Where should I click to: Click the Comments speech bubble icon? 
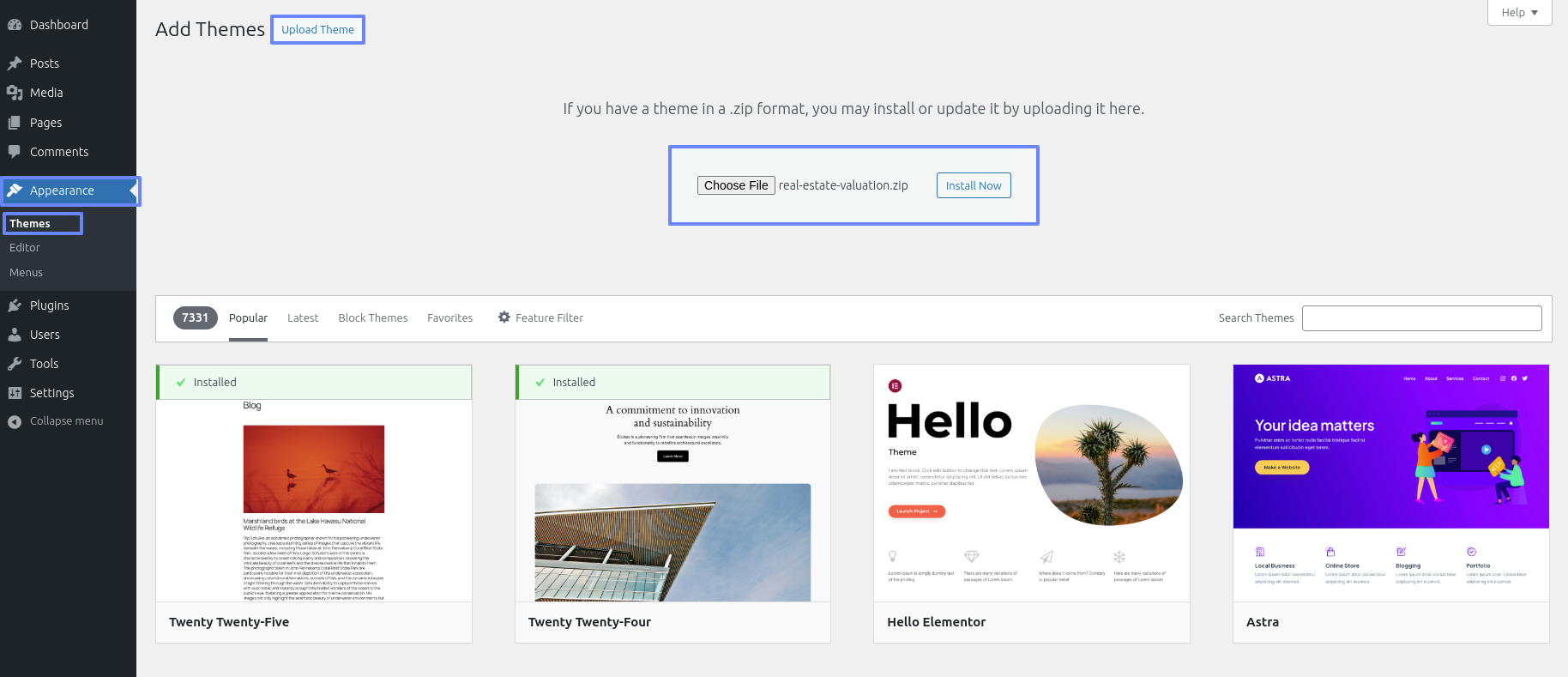[15, 152]
